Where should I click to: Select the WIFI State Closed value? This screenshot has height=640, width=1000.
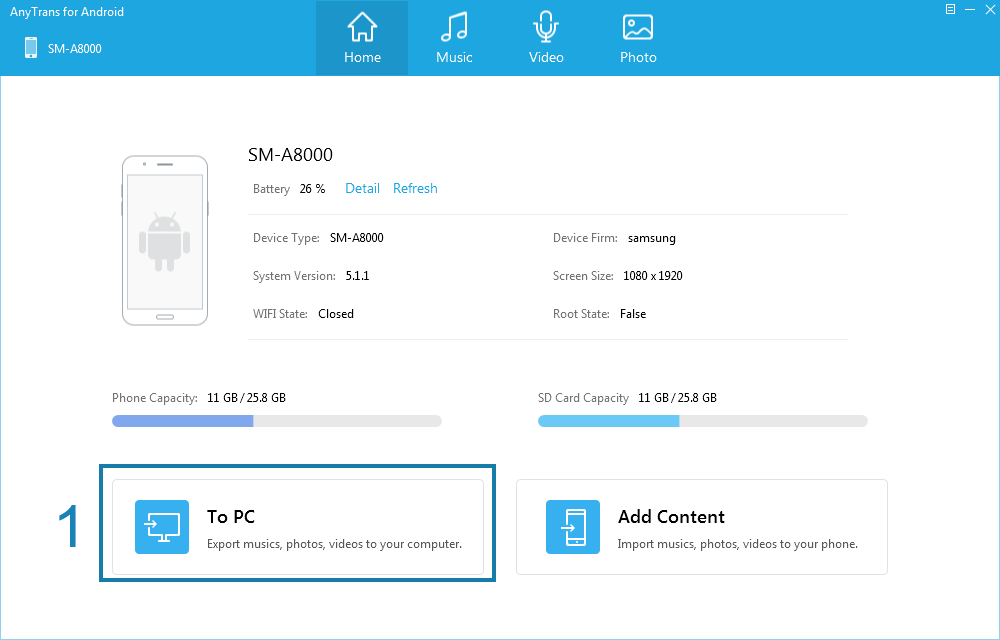[x=335, y=314]
